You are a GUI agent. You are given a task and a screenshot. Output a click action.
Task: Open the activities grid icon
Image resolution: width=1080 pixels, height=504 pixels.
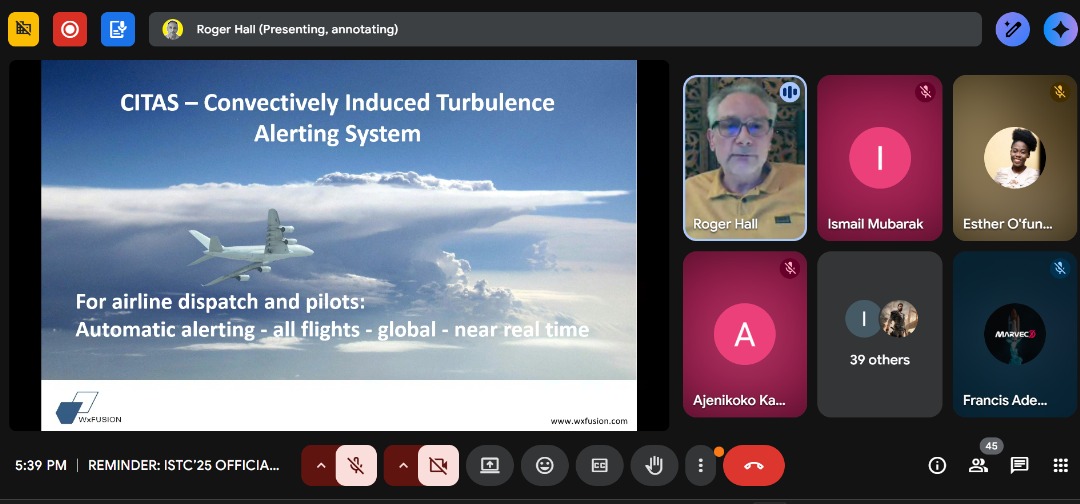tap(1061, 465)
